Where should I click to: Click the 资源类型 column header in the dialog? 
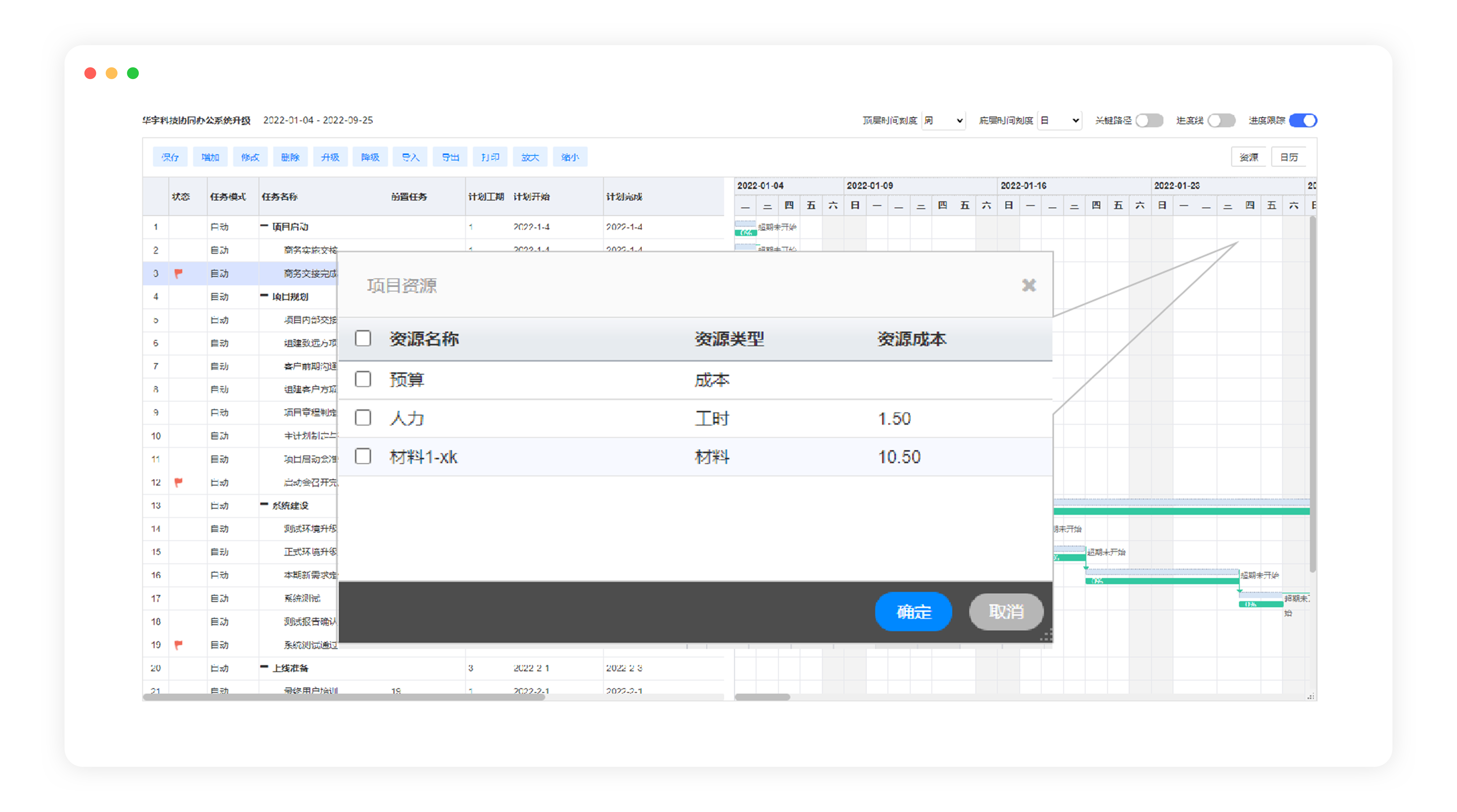[729, 339]
